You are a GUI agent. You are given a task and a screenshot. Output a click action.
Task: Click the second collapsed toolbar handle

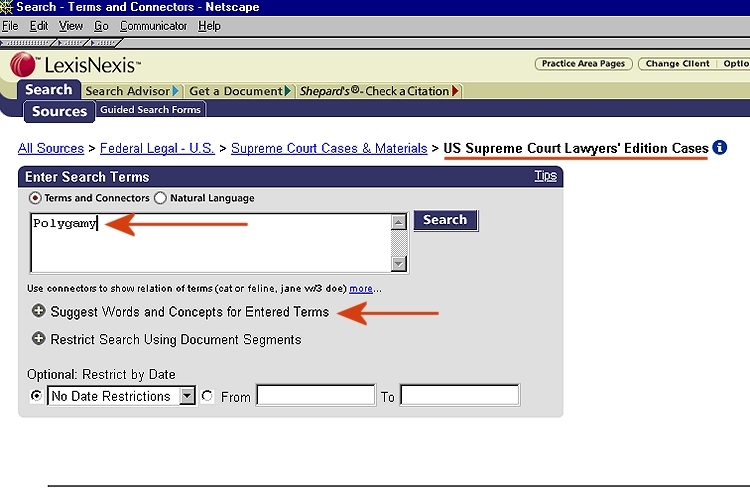tap(71, 43)
